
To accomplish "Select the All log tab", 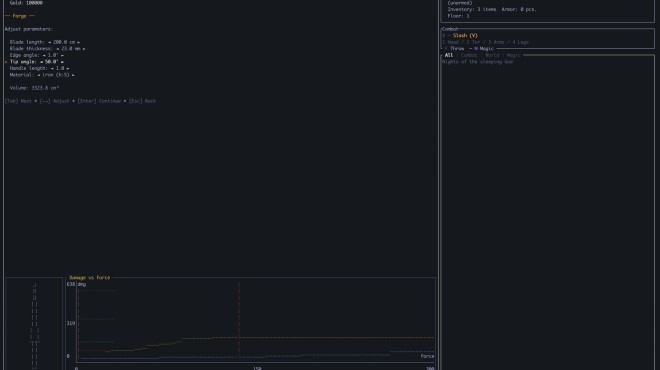I will pos(449,55).
